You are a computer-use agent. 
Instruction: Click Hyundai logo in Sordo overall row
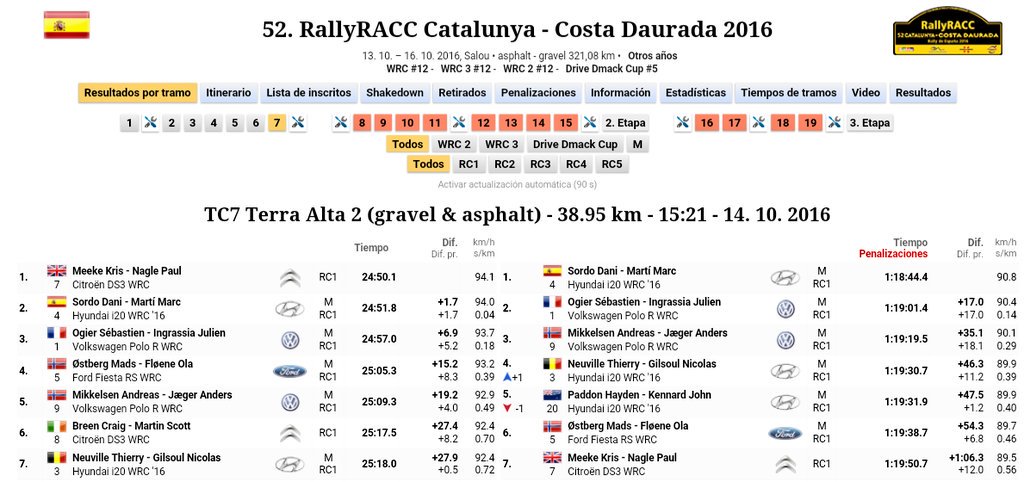click(x=785, y=278)
